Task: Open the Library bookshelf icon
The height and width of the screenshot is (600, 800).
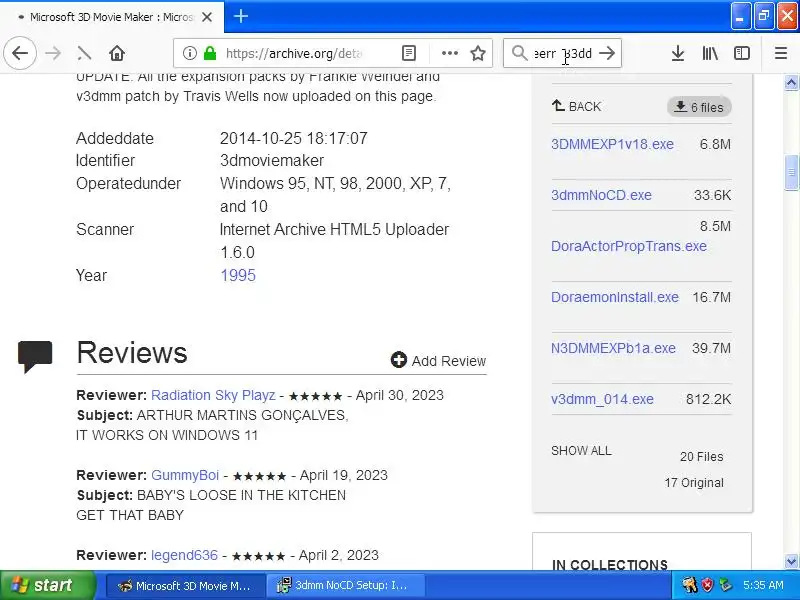Action: point(710,53)
